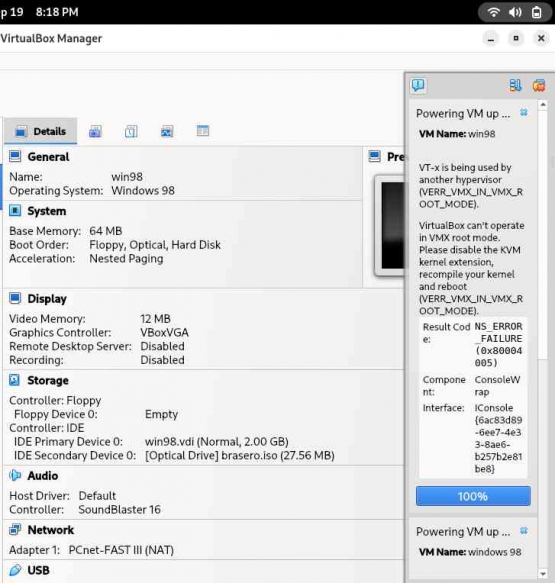Click the VM Name win98 line
This screenshot has width=555, height=583.
pyautogui.click(x=457, y=134)
